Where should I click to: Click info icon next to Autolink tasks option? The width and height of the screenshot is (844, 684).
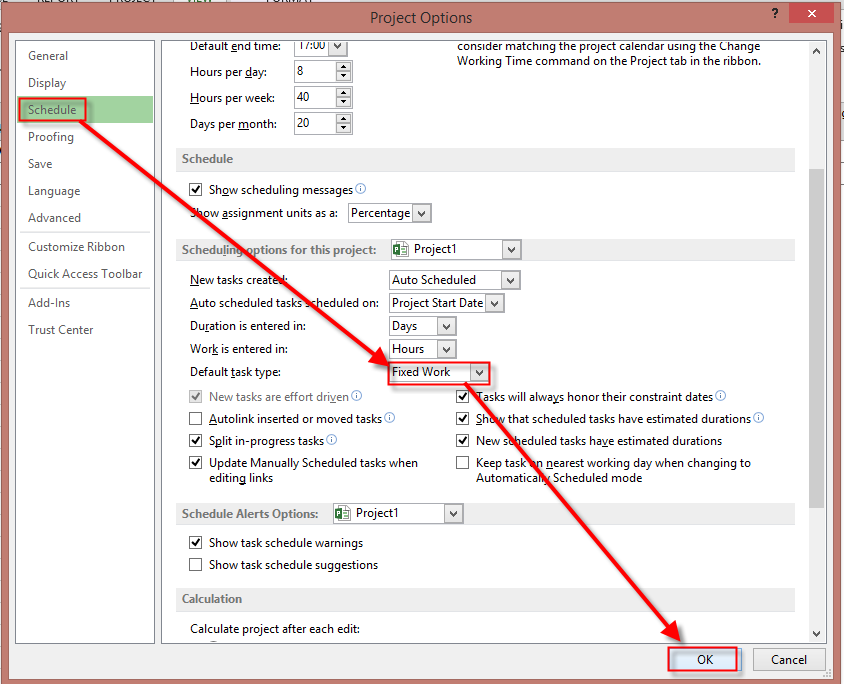(x=390, y=419)
